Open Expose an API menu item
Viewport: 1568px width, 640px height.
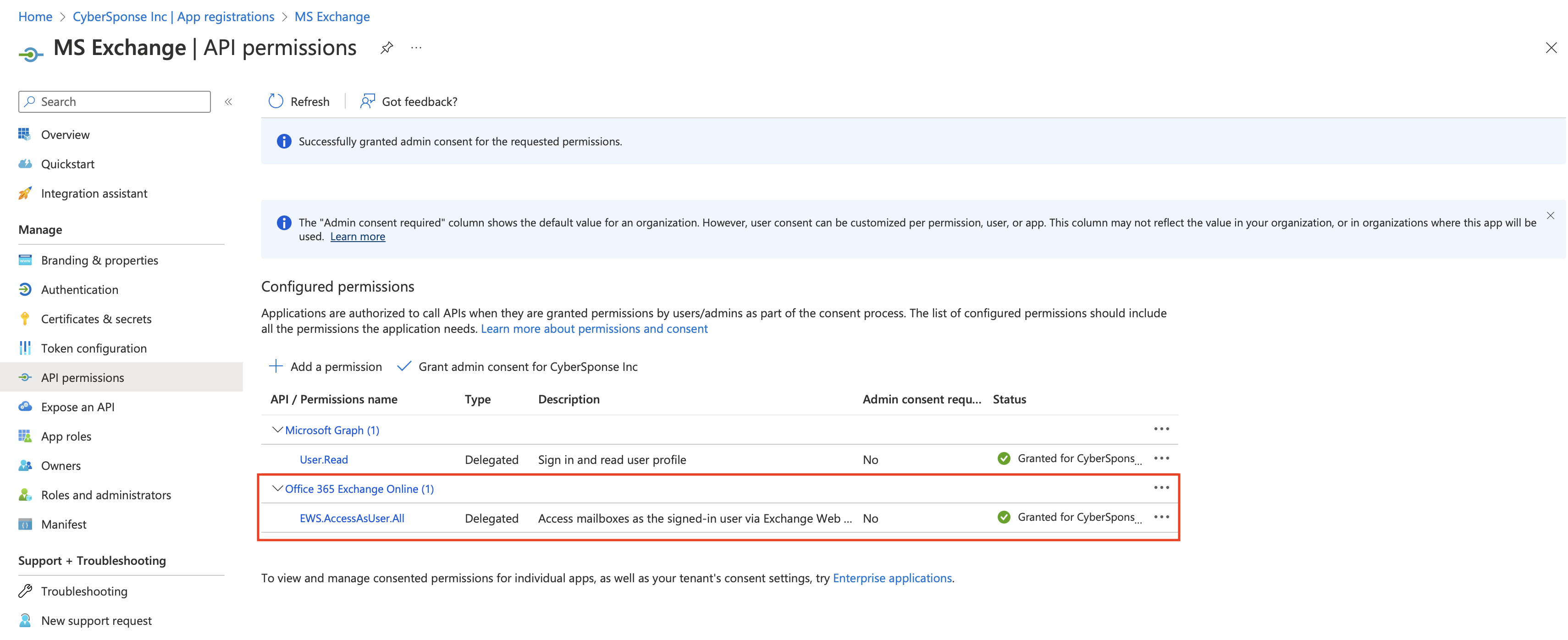point(77,407)
